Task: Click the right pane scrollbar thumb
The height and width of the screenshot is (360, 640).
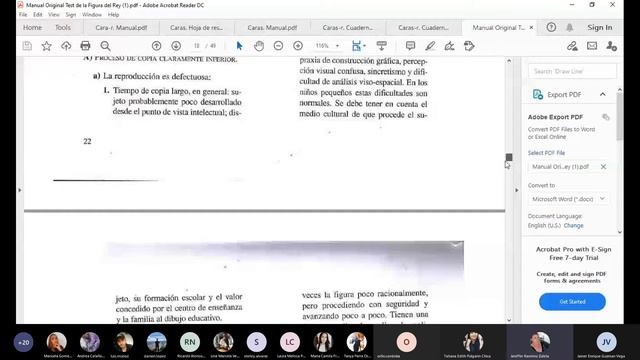Action: coord(620,116)
